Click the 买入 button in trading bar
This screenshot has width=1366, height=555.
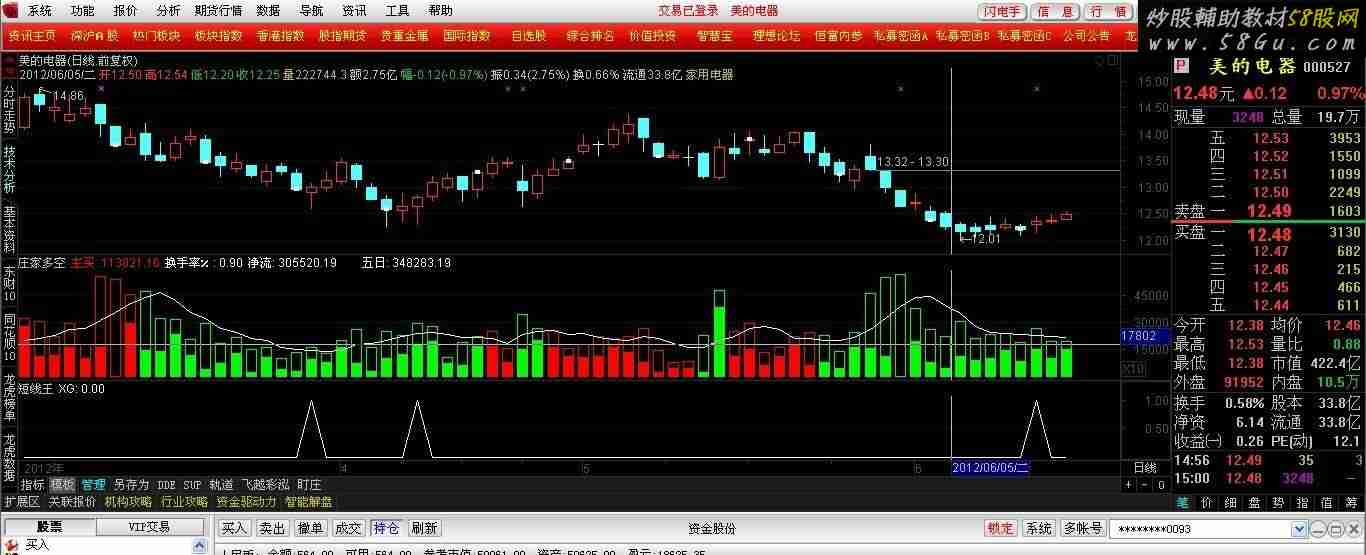click(x=235, y=528)
